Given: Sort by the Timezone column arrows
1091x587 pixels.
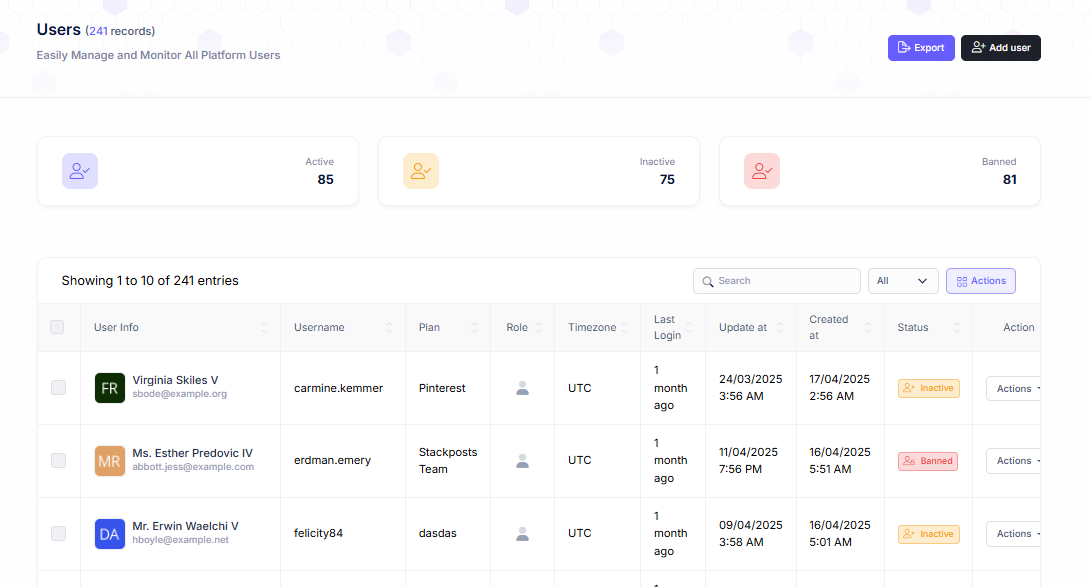Looking at the screenshot, I should (625, 328).
